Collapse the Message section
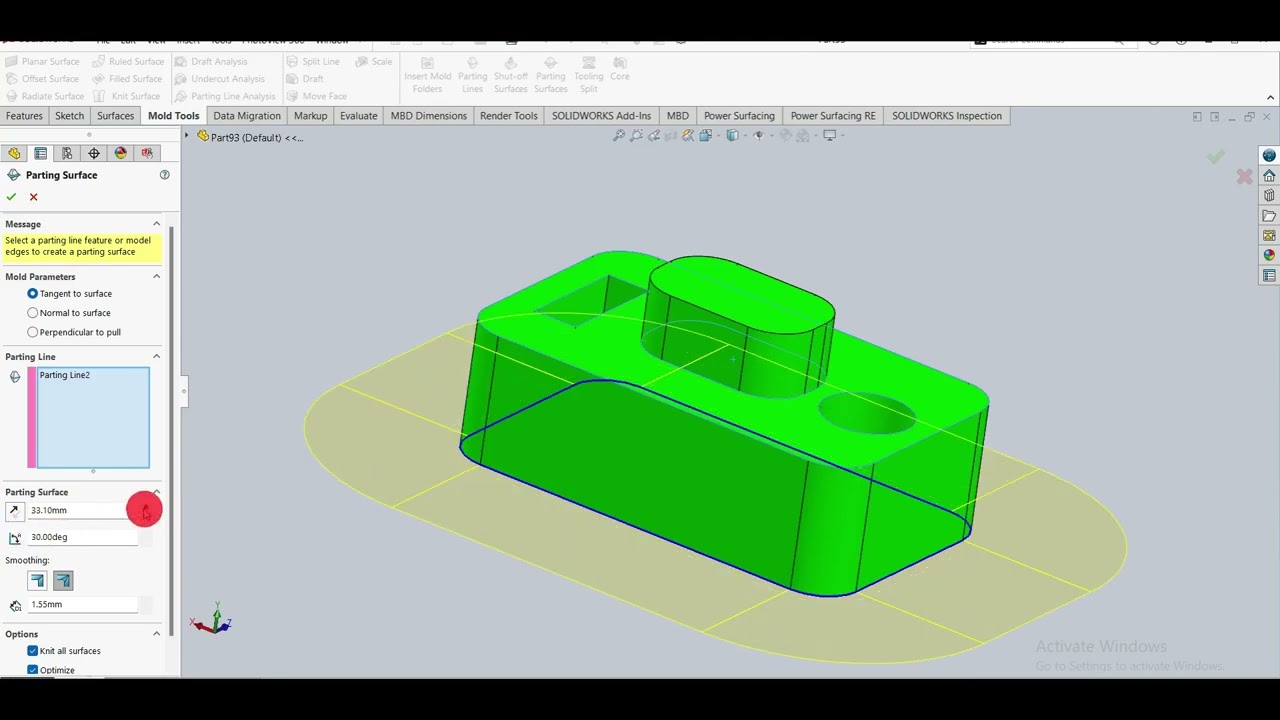The height and width of the screenshot is (720, 1280). 156,224
